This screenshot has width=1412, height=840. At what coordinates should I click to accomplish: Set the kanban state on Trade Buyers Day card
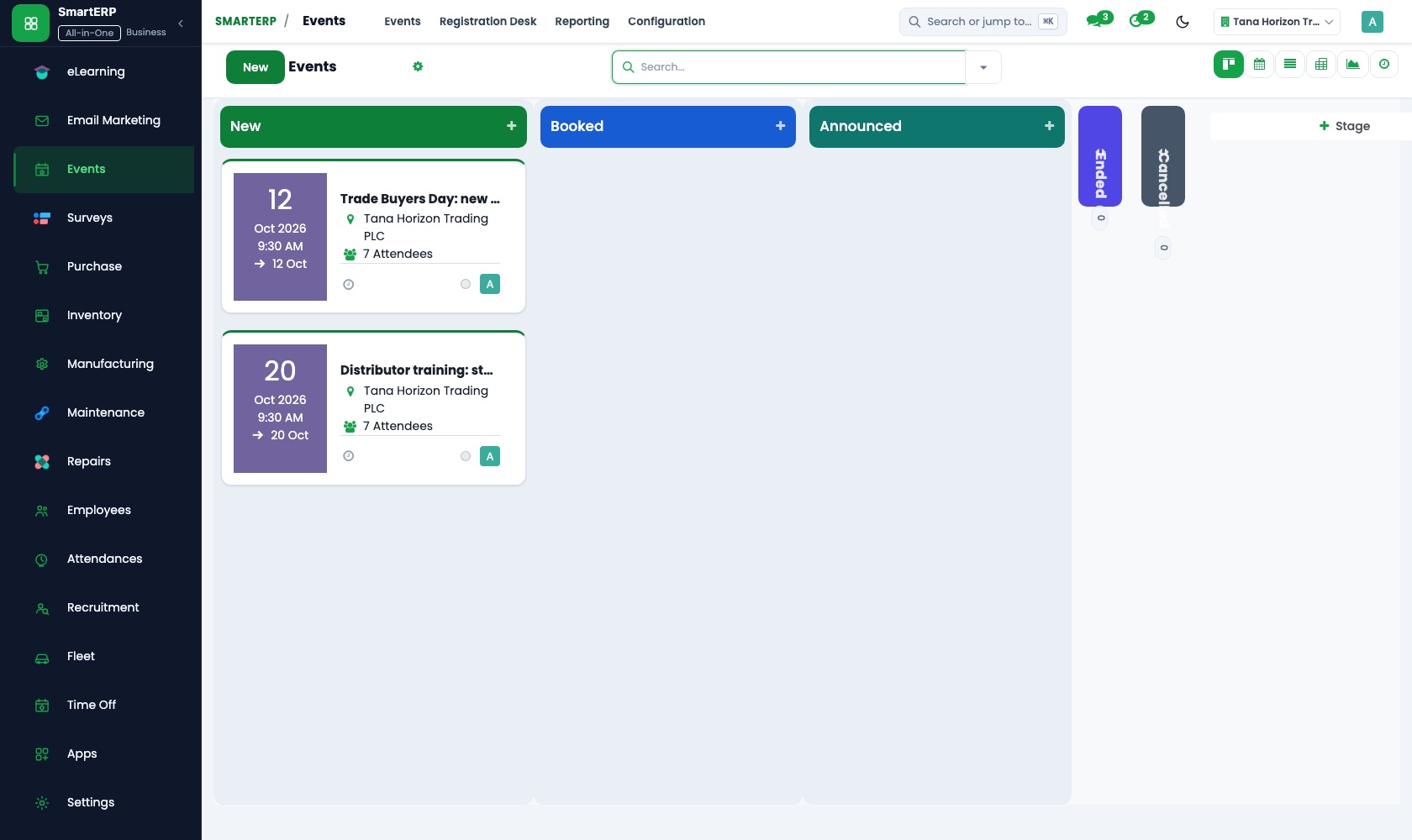pyautogui.click(x=466, y=284)
